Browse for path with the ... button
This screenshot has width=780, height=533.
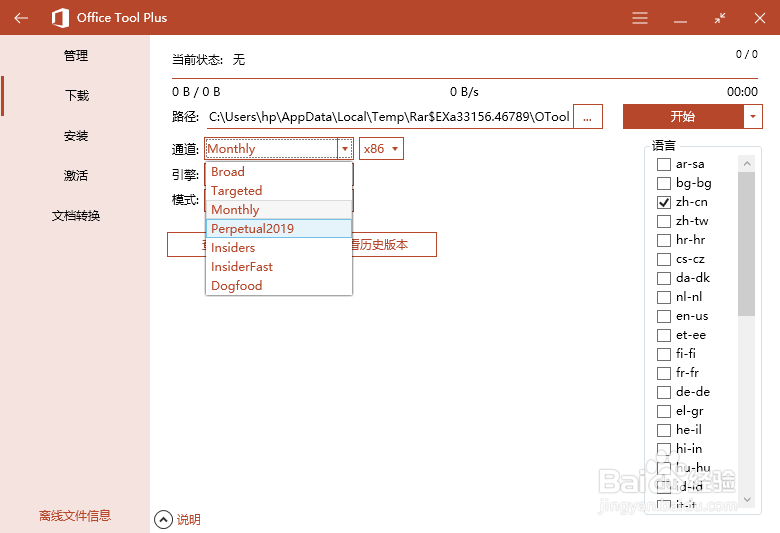tap(587, 116)
